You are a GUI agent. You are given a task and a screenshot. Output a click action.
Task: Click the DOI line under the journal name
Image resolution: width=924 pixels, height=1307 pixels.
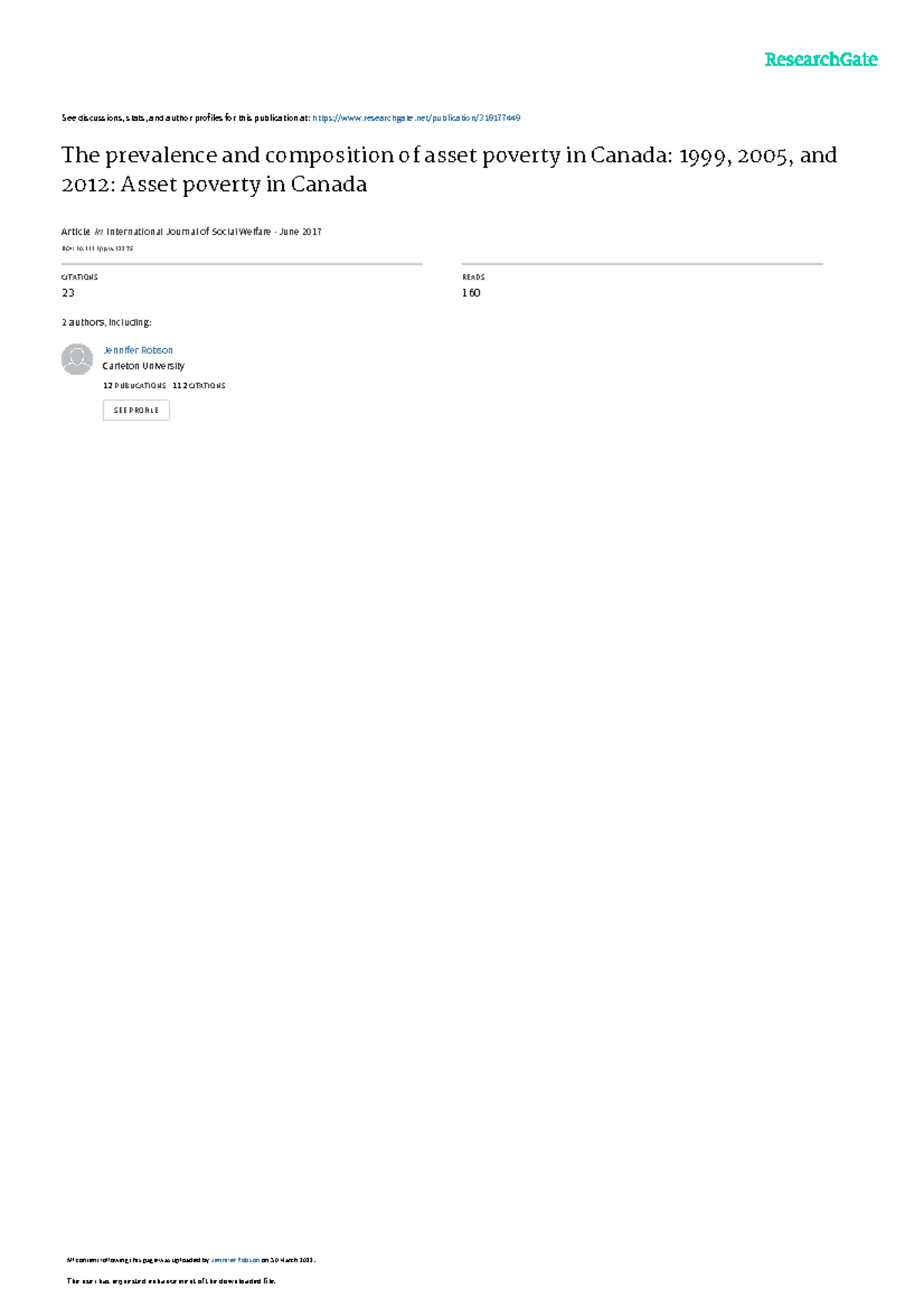pos(98,249)
